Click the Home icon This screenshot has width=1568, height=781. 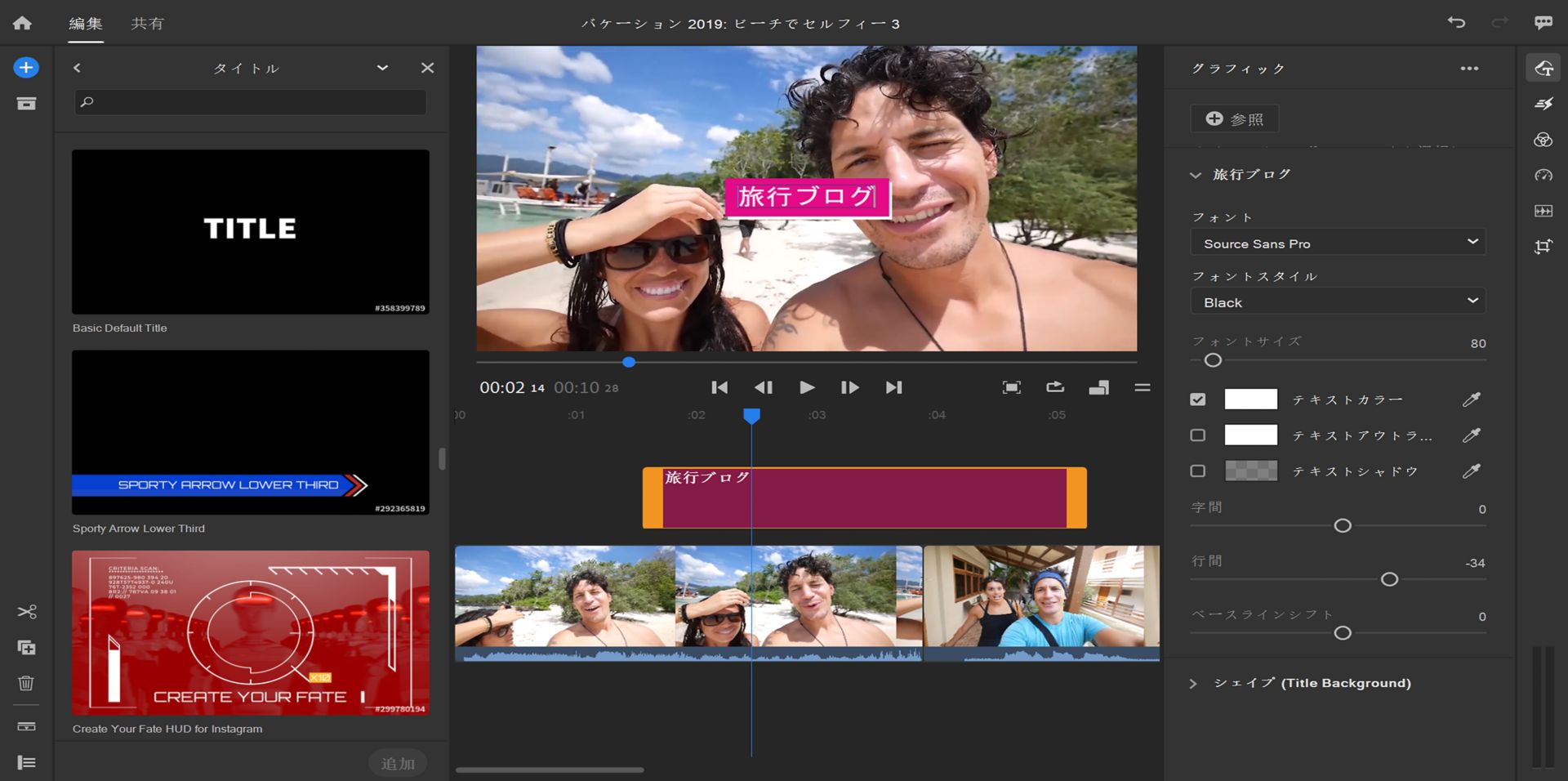[22, 23]
